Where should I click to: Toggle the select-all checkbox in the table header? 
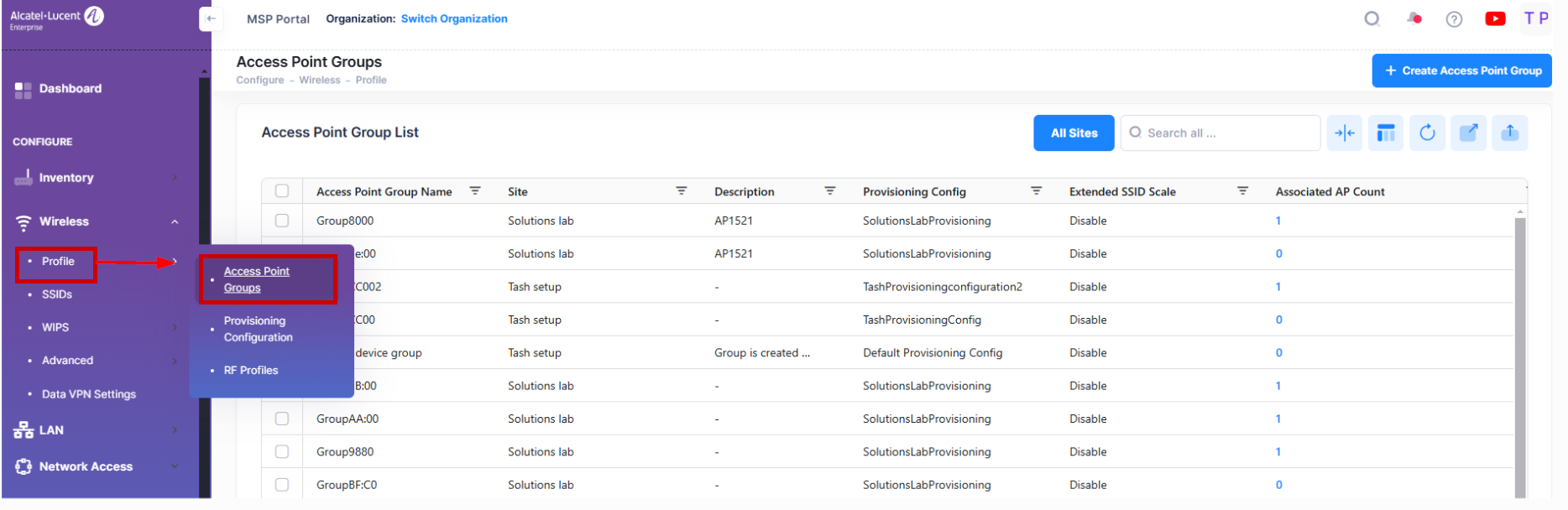click(x=282, y=191)
